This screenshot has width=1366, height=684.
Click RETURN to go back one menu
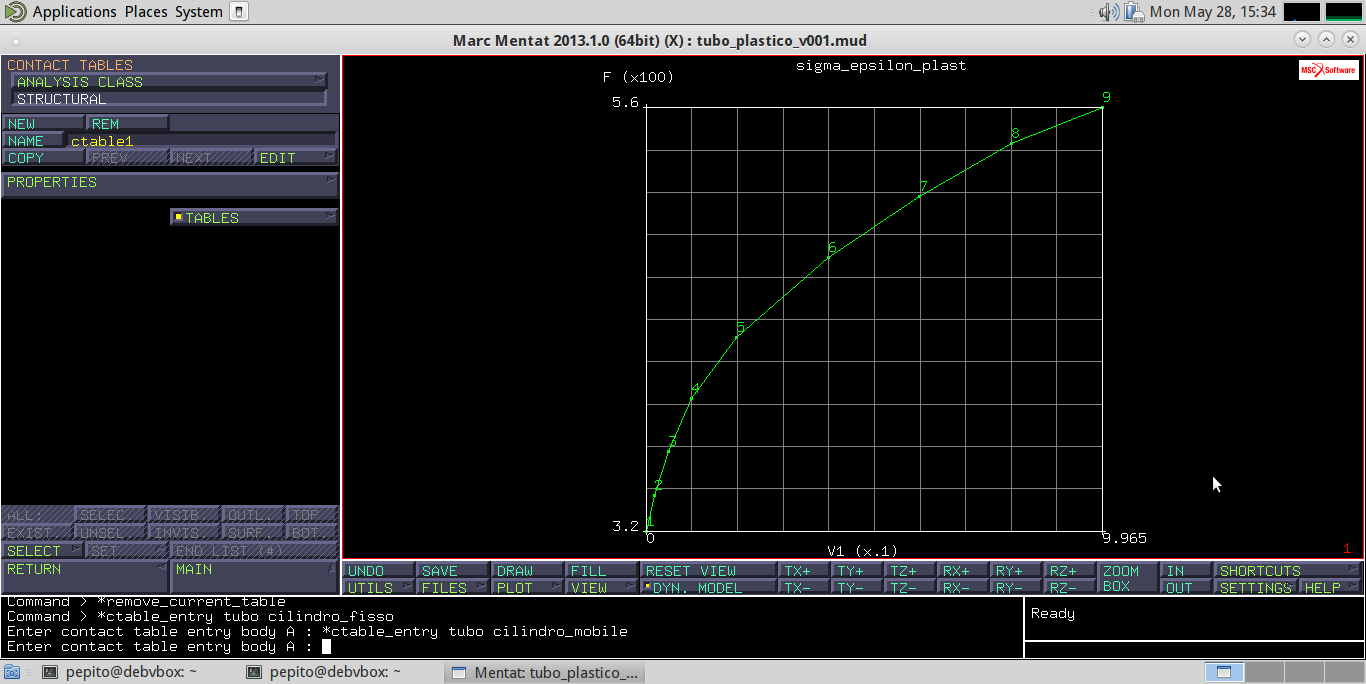pyautogui.click(x=84, y=576)
